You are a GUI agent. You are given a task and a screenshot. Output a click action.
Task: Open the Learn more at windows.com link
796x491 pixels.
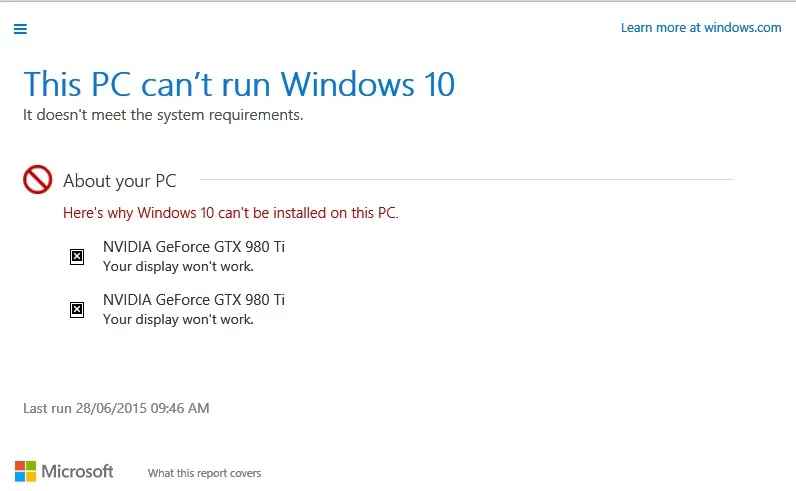[701, 27]
